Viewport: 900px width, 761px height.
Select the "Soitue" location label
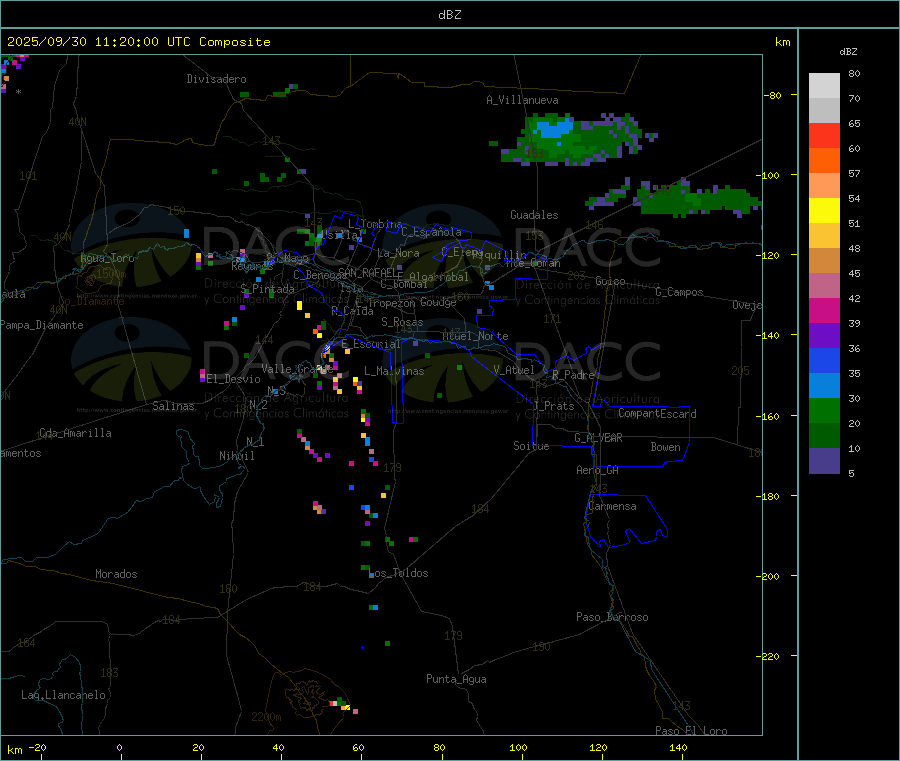tap(532, 446)
